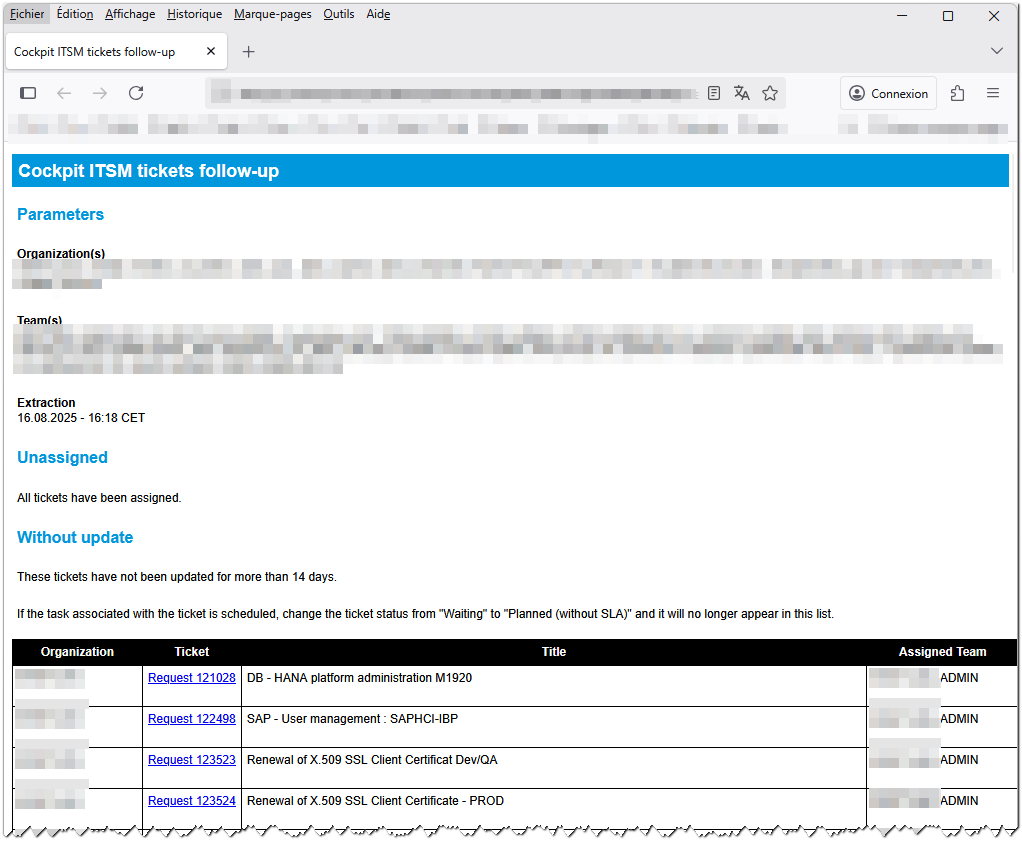
Task: Open the extensions puzzle icon
Action: pos(957,93)
